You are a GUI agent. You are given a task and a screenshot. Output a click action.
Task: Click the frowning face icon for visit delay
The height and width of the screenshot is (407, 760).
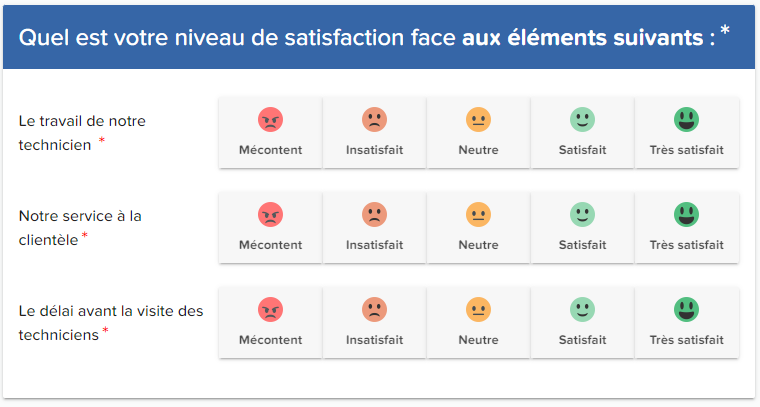pos(375,309)
